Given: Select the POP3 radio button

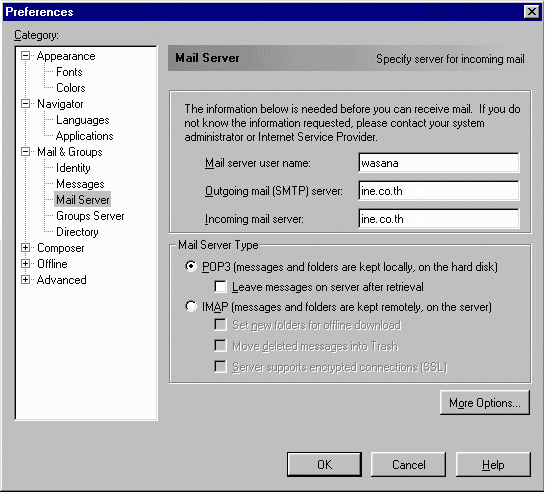Looking at the screenshot, I should click(191, 267).
